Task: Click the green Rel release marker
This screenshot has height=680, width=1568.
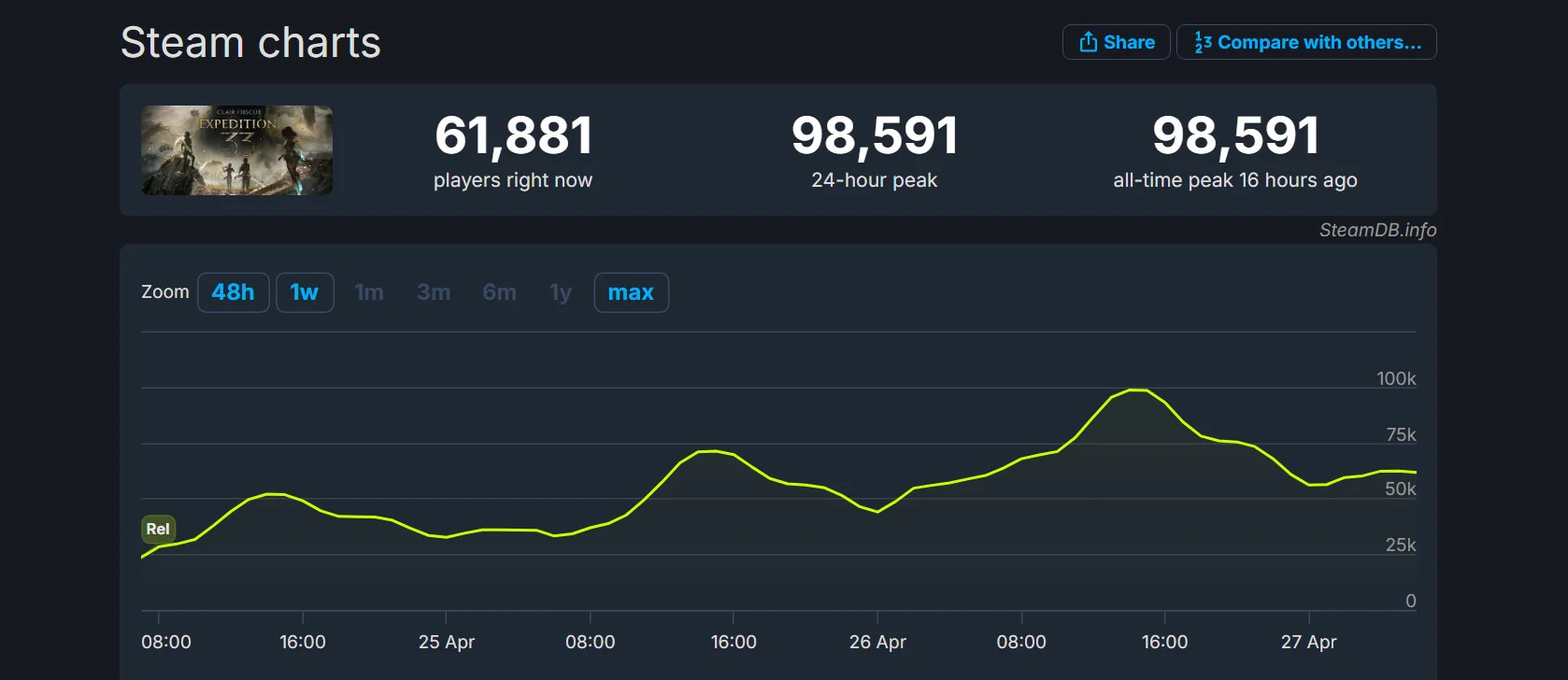Action: [x=158, y=529]
